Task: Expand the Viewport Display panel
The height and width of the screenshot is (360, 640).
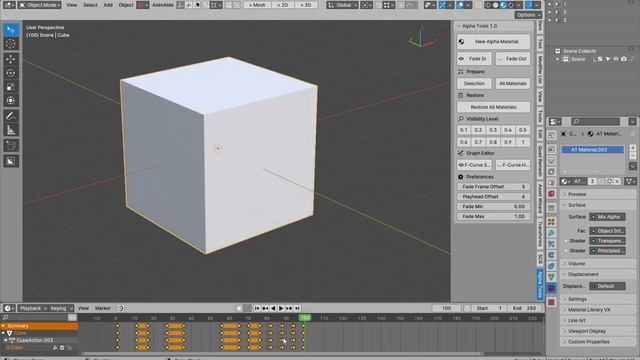Action: [598, 331]
